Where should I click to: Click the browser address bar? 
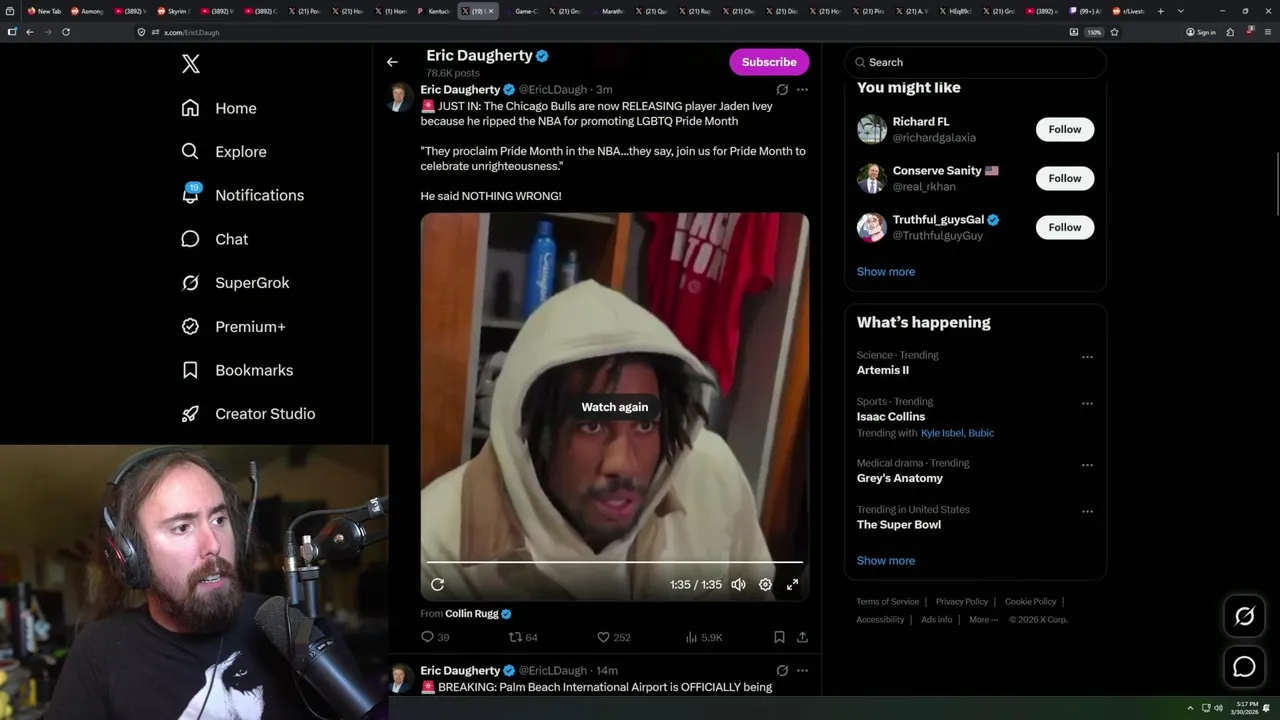pos(600,32)
